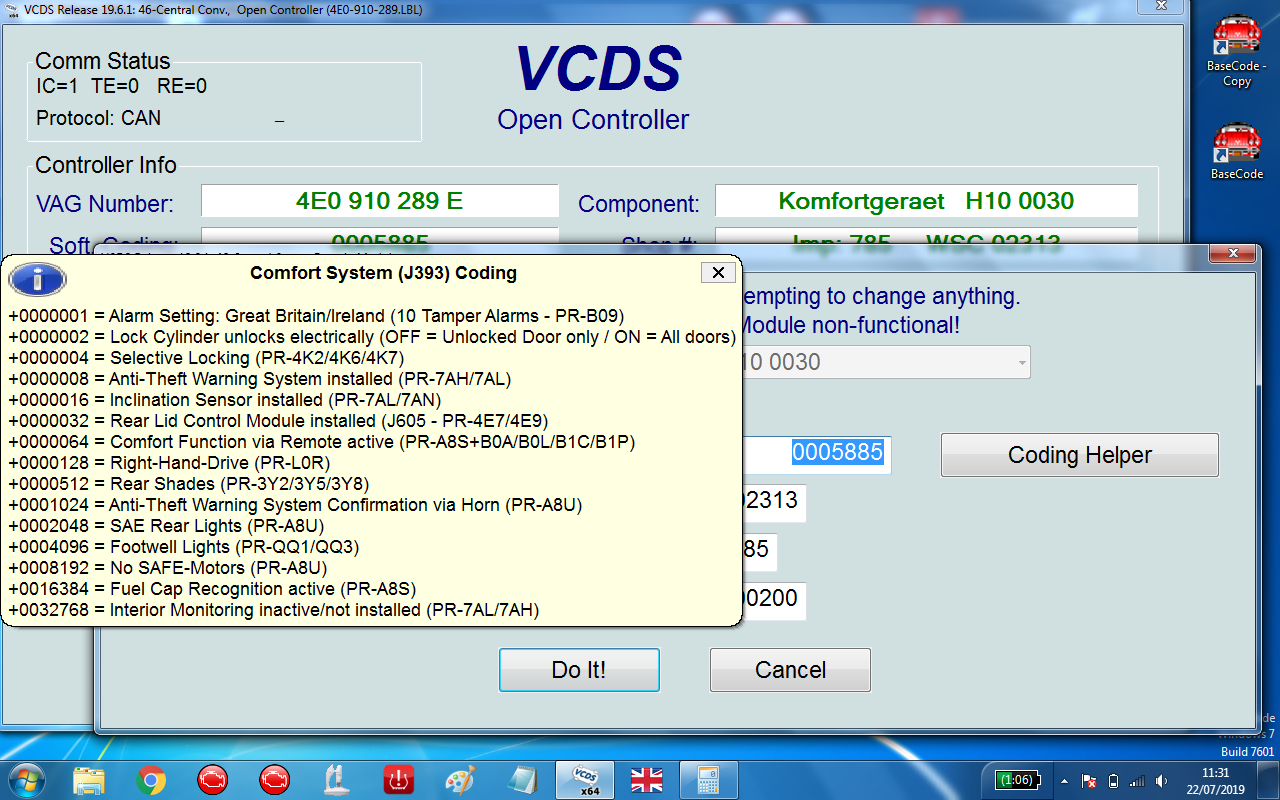Screen dimensions: 1280x800
Task: Open second red engine icon in taskbar
Action: pyautogui.click(x=275, y=780)
